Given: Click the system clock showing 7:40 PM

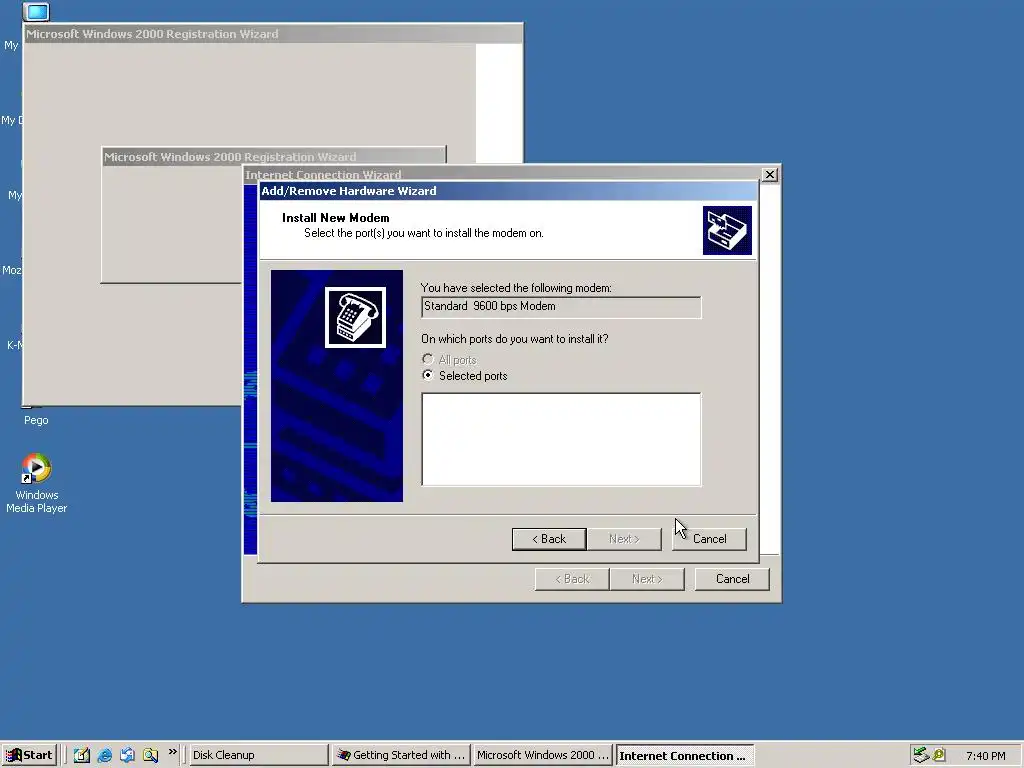Looking at the screenshot, I should [985, 756].
